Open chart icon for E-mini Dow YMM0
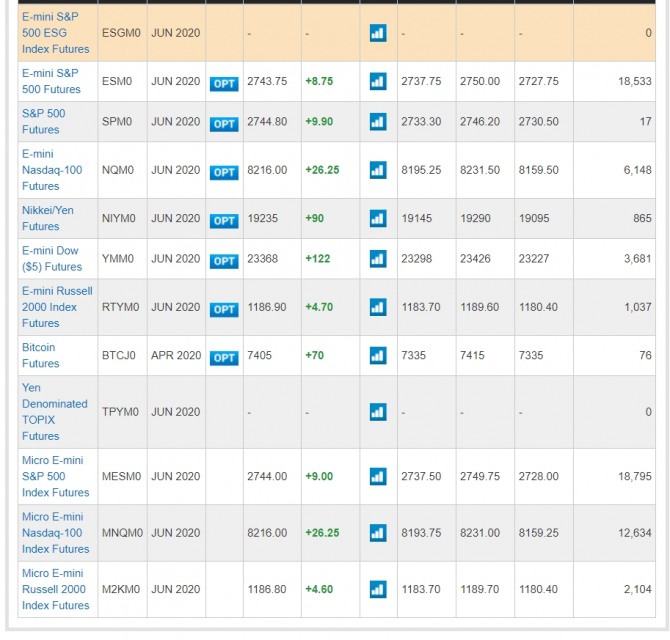 (x=377, y=259)
